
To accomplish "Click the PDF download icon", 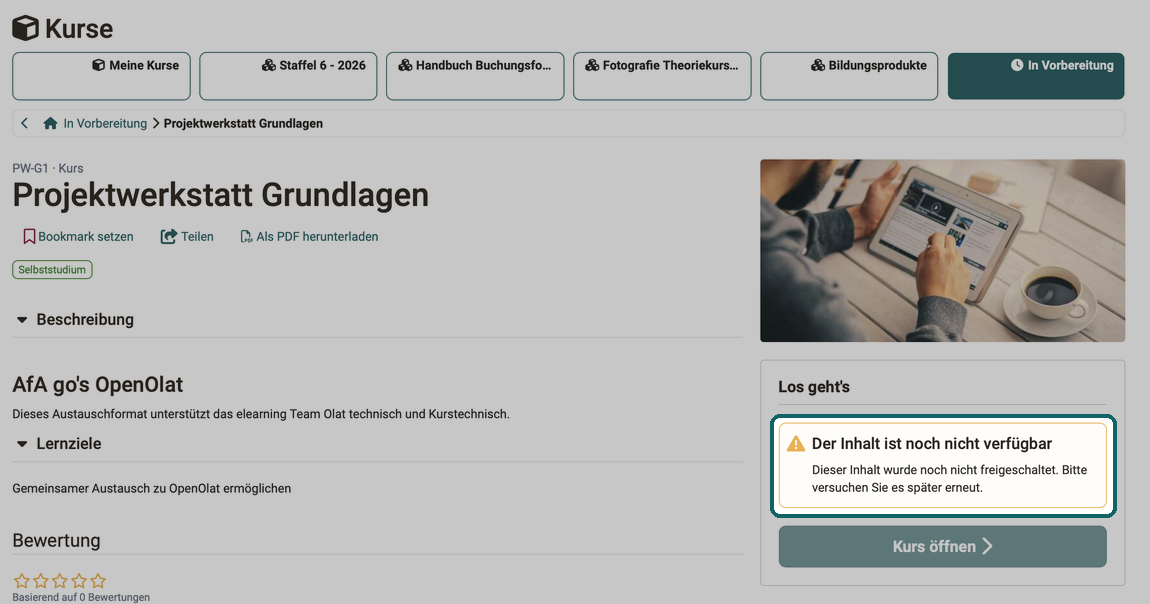I will [x=246, y=236].
